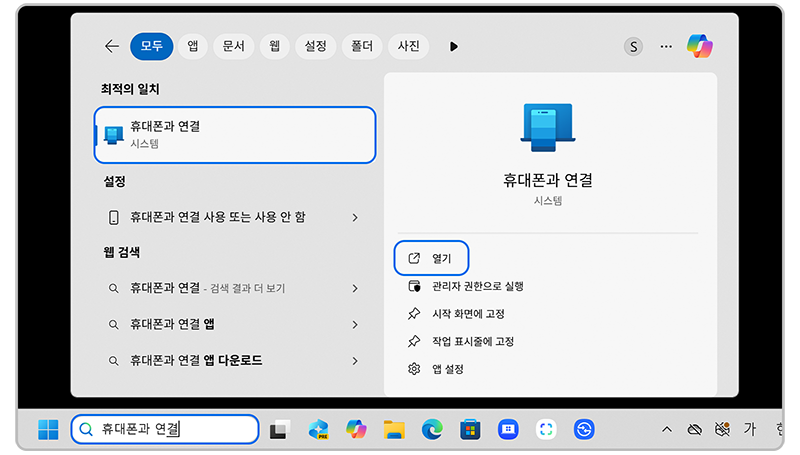
Task: Click 열기 to open the app
Action: (431, 258)
